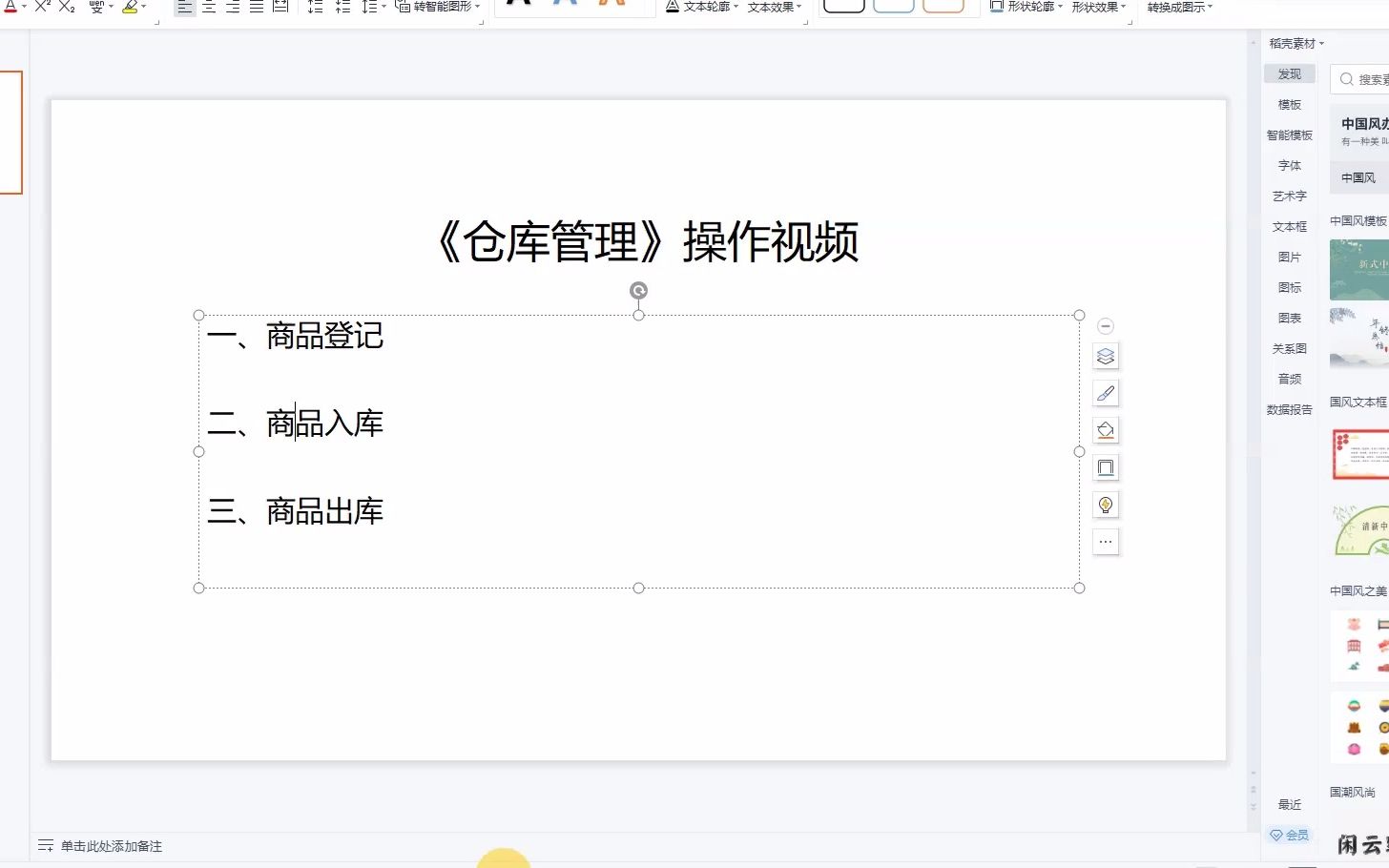Select the superscript formatting icon

tap(42, 8)
